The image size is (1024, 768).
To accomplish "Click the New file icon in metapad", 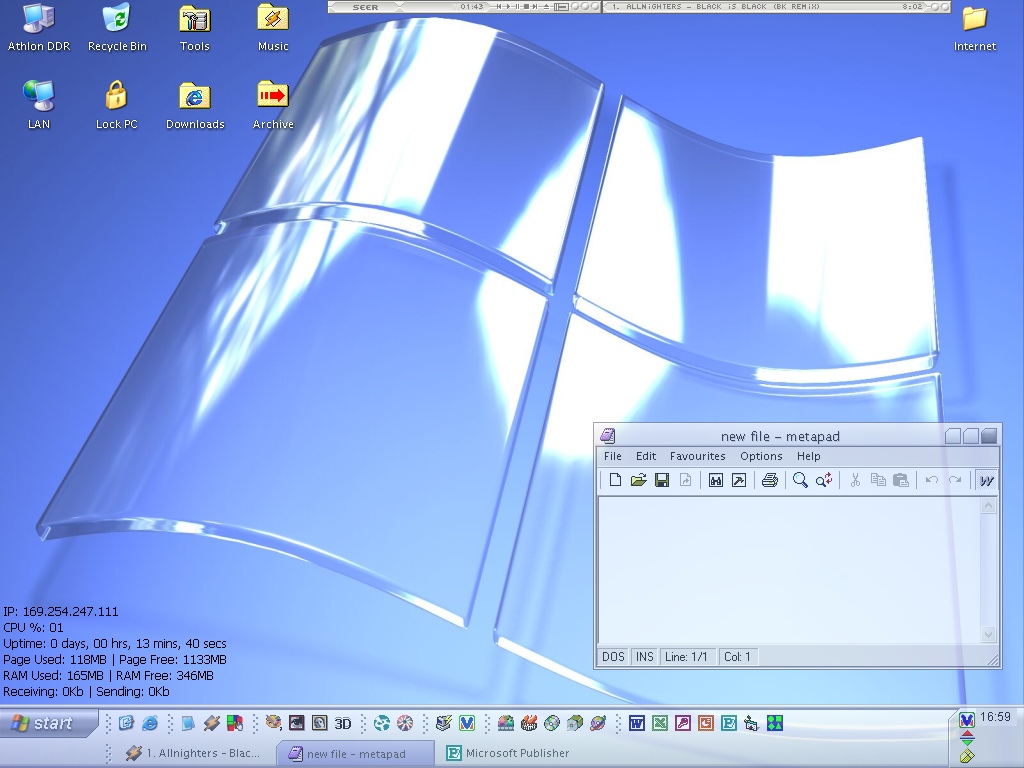I will [x=615, y=481].
